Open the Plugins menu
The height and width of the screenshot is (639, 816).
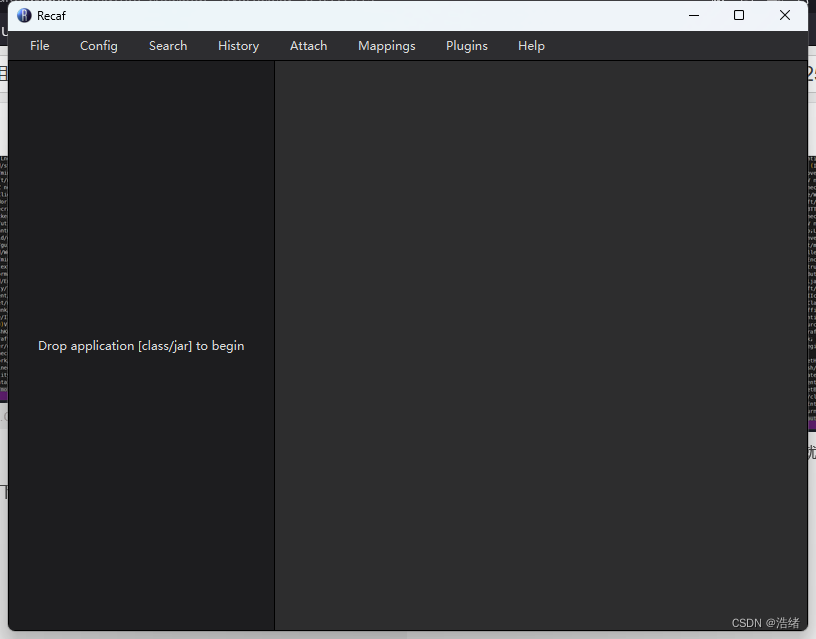click(467, 46)
